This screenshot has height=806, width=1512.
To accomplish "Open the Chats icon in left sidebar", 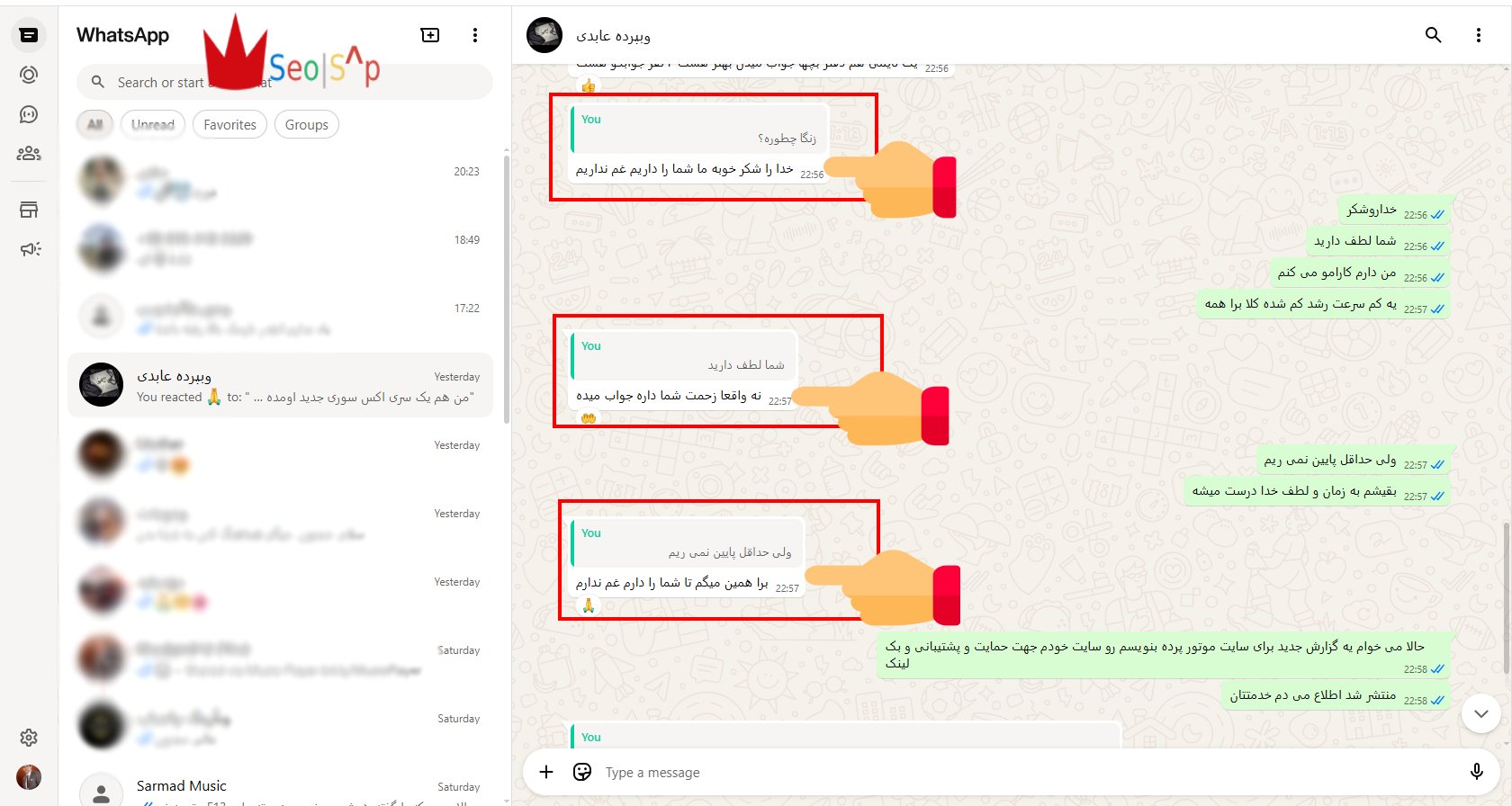I will pyautogui.click(x=29, y=35).
